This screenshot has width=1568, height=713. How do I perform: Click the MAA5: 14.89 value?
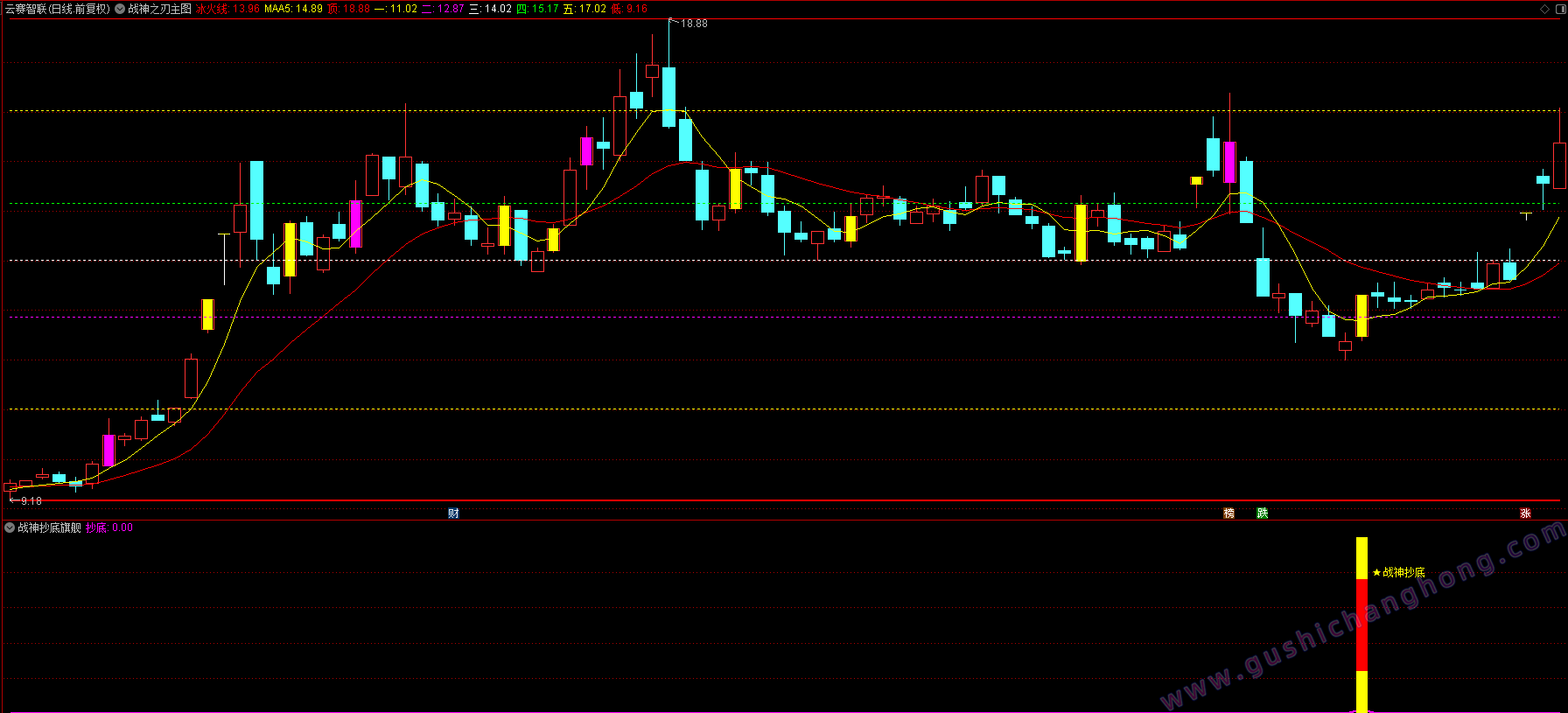tap(293, 9)
